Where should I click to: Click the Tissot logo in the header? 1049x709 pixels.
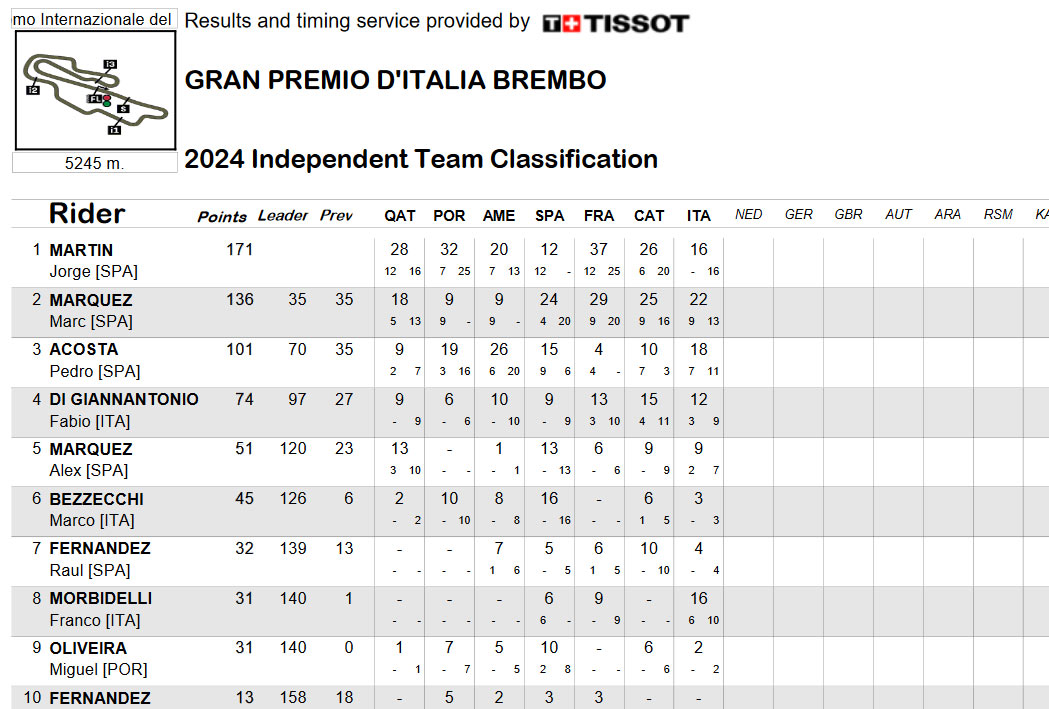coord(615,24)
